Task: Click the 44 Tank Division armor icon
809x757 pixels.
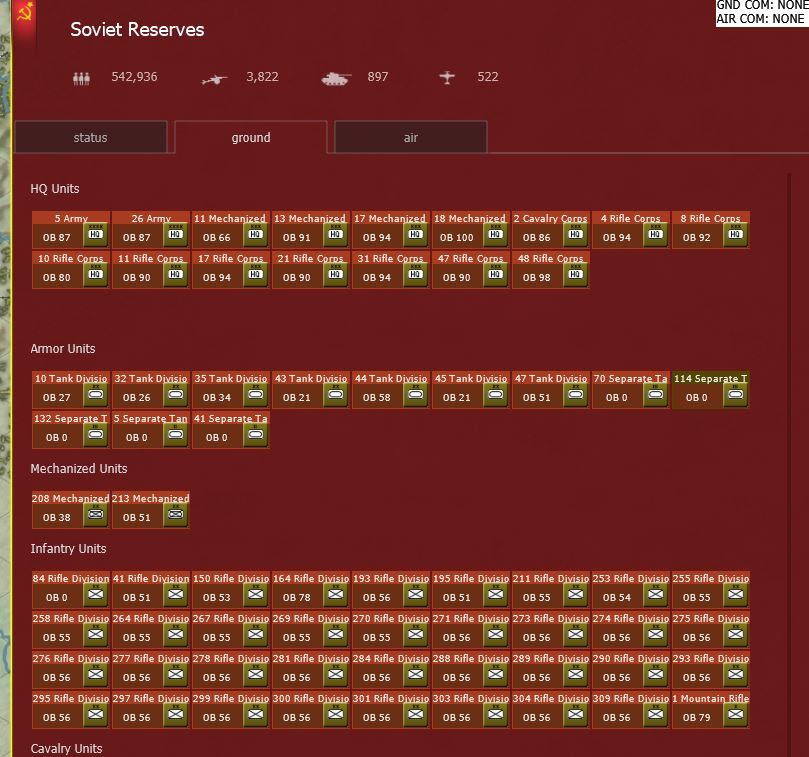Action: tap(415, 394)
